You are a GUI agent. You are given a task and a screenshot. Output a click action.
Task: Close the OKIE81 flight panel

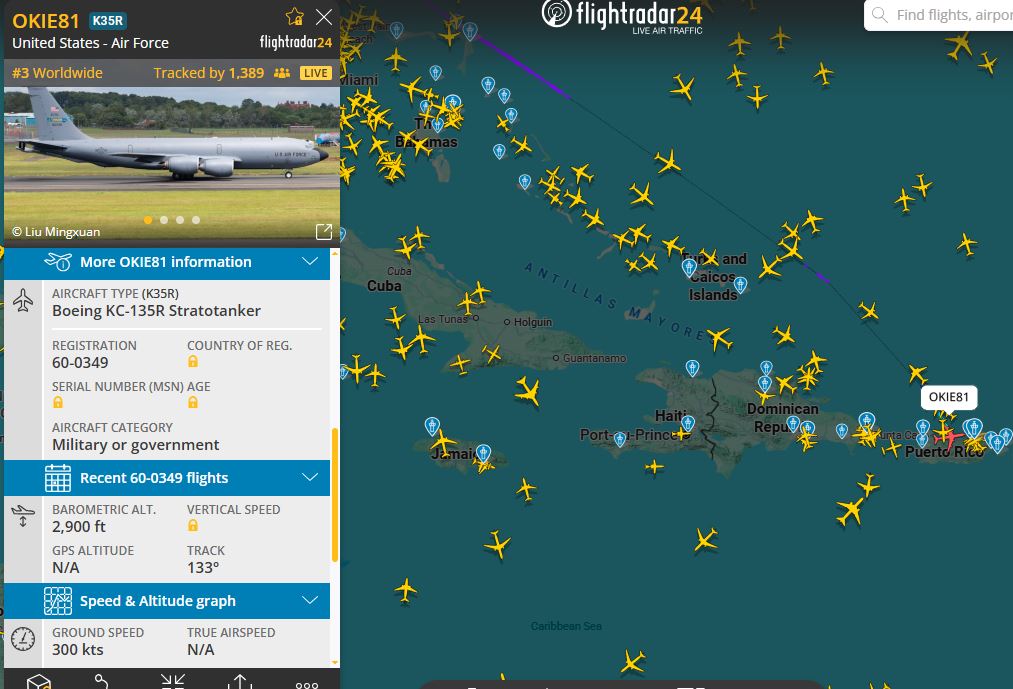click(324, 17)
